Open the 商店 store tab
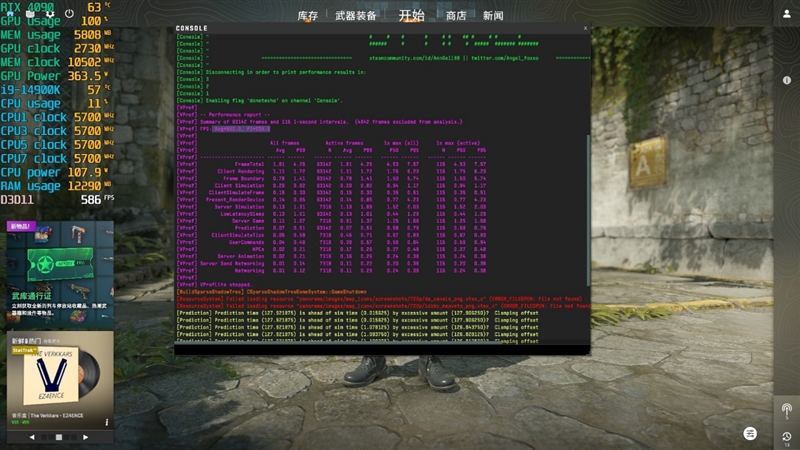The image size is (800, 450). click(x=456, y=16)
